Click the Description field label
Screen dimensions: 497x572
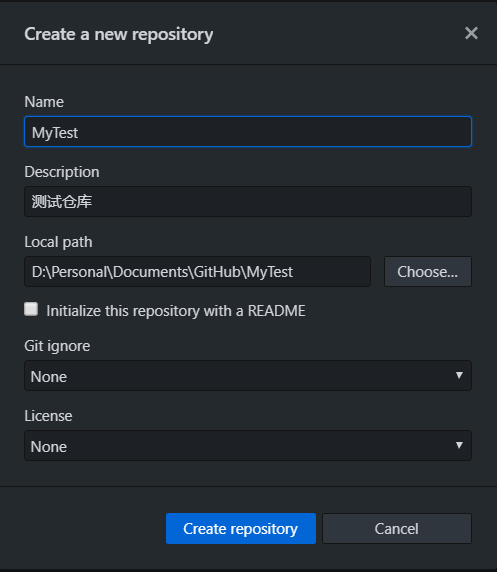62,172
